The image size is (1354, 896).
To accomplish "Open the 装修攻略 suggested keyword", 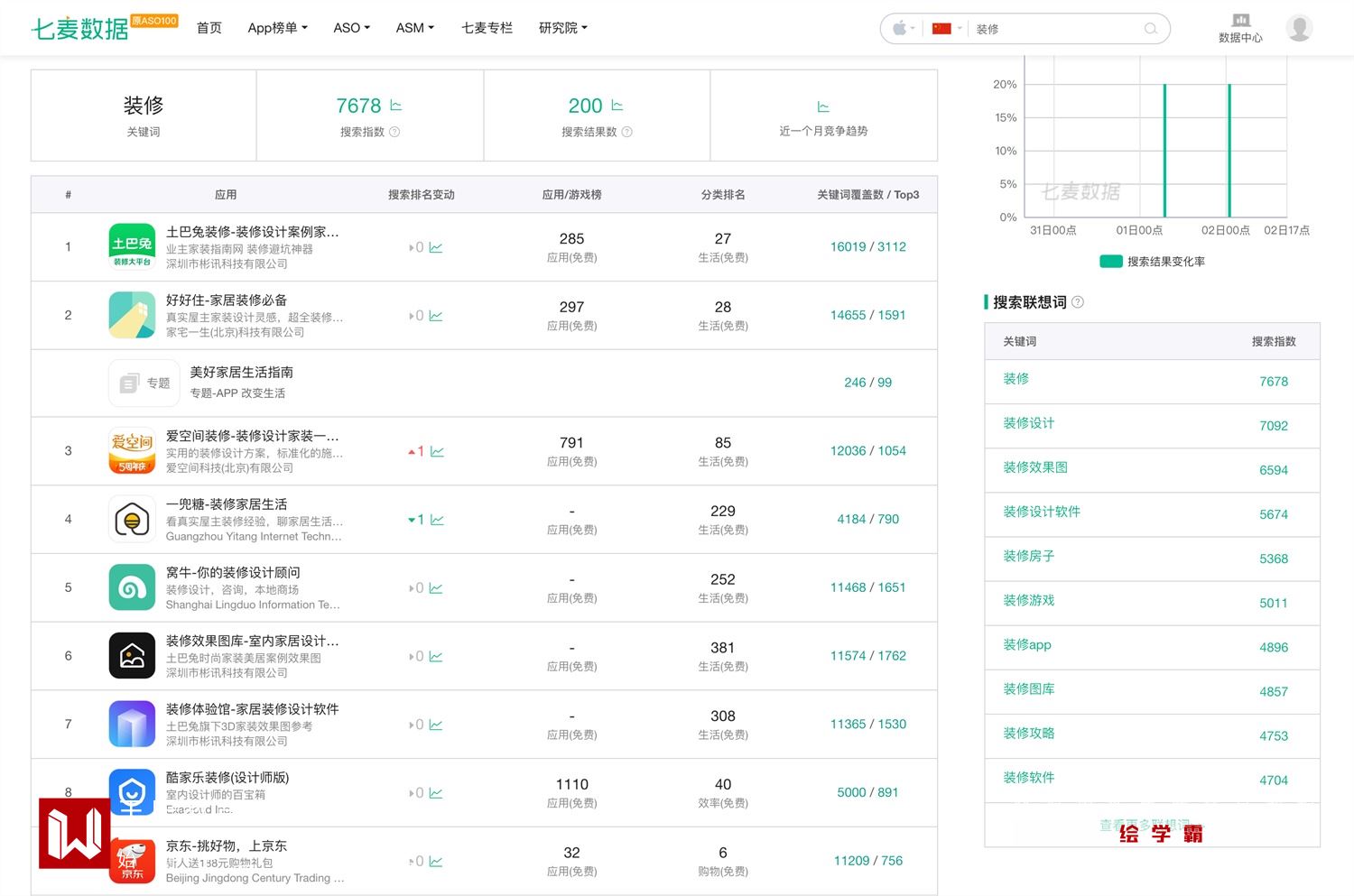I will click(x=1029, y=733).
